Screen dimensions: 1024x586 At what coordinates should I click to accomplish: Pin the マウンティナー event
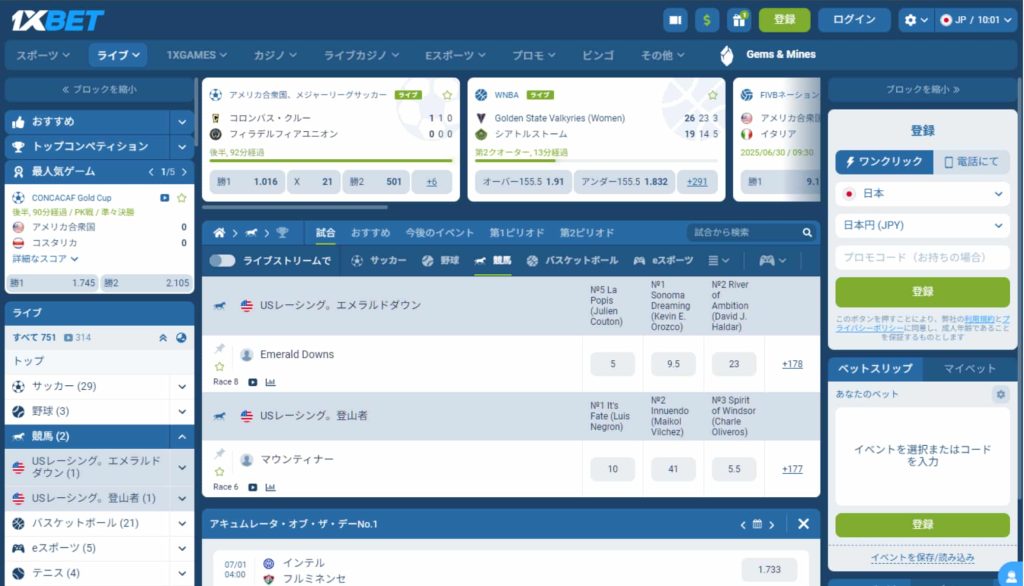tap(220, 453)
